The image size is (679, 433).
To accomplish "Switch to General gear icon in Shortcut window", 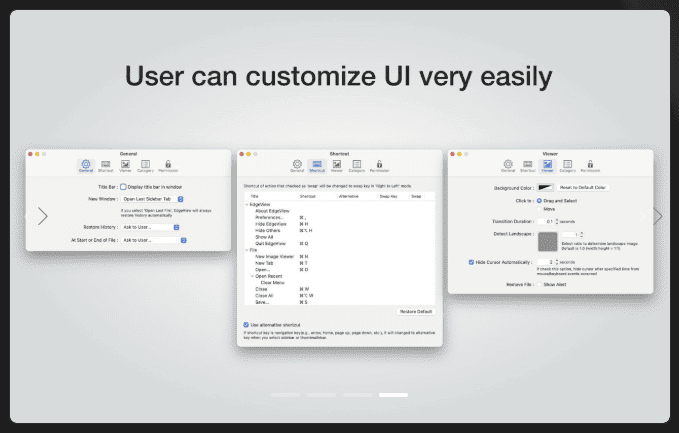I will (297, 166).
